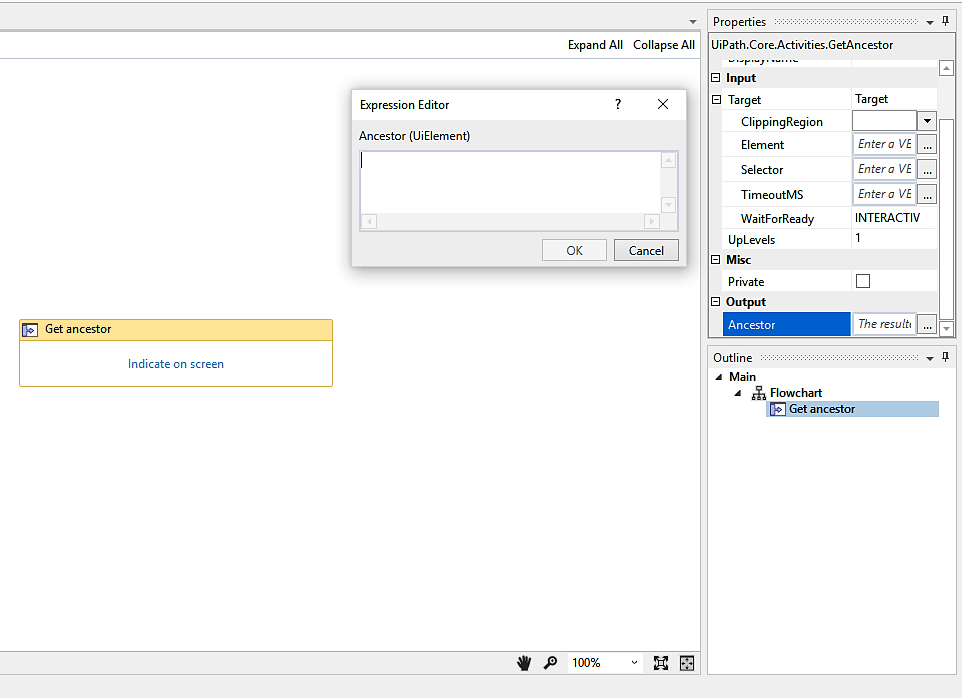The image size is (962, 698).
Task: Select Get ancestor in the Outline tree
Action: click(852, 409)
